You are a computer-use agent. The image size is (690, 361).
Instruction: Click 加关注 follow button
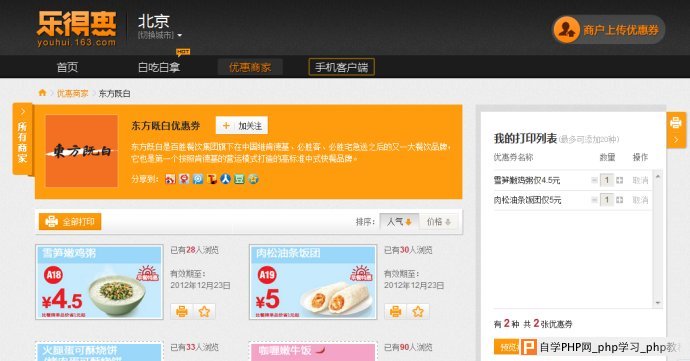point(242,125)
